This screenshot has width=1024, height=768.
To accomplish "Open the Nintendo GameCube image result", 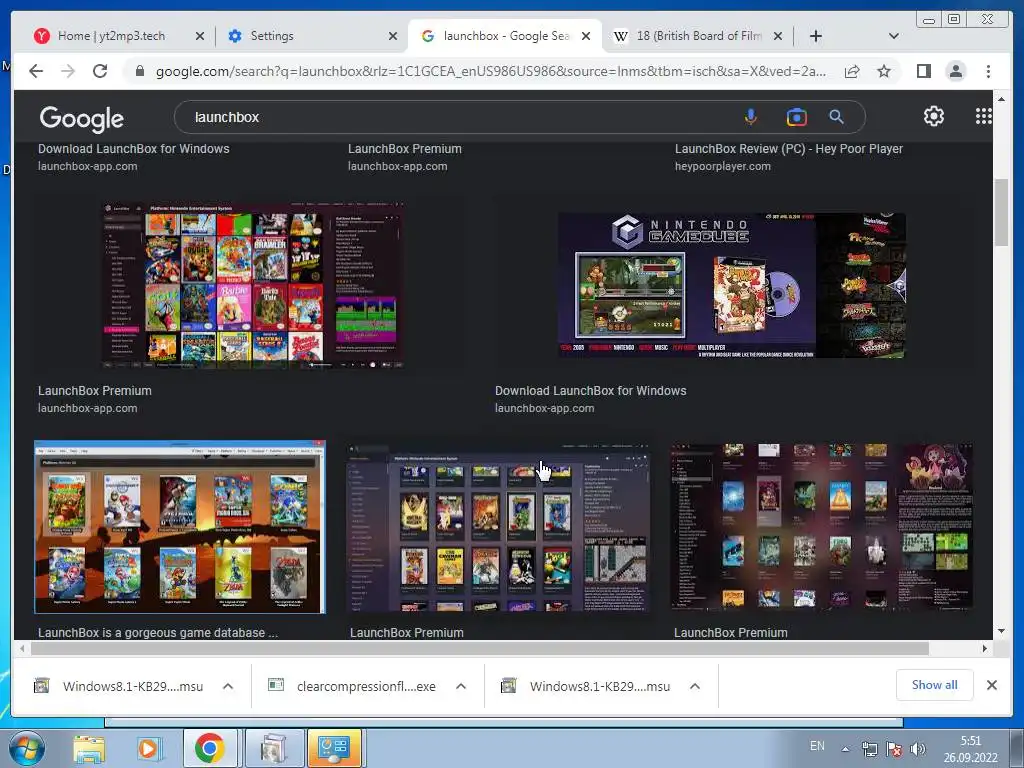I will 731,285.
